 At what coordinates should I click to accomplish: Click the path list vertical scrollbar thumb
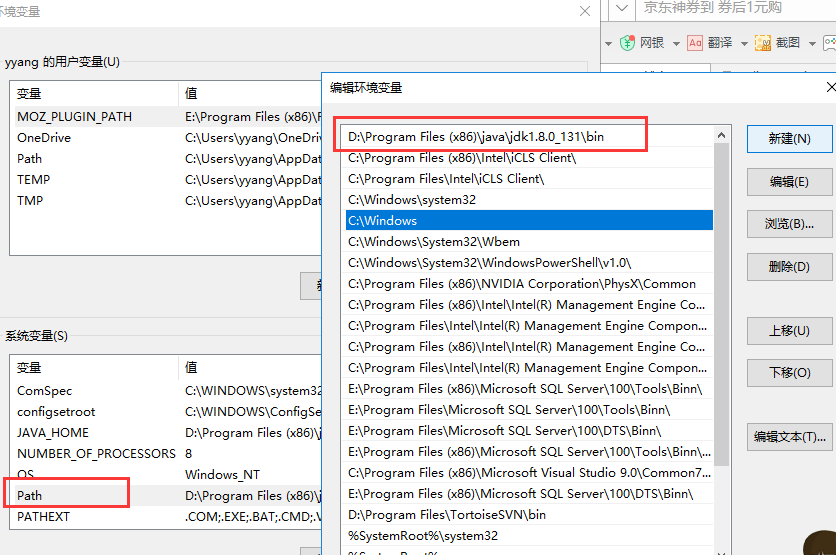click(721, 304)
